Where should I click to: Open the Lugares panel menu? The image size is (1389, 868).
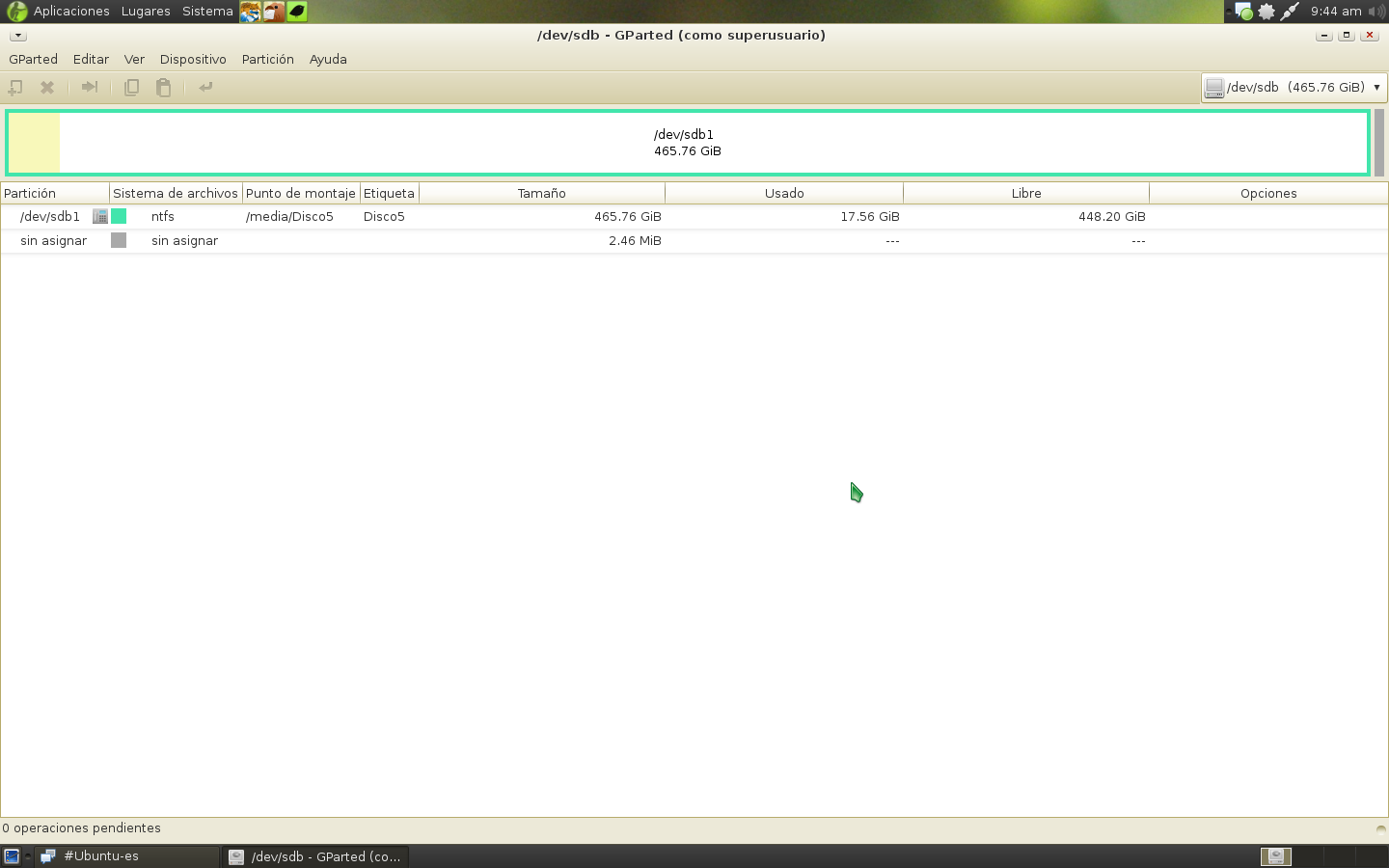146,12
